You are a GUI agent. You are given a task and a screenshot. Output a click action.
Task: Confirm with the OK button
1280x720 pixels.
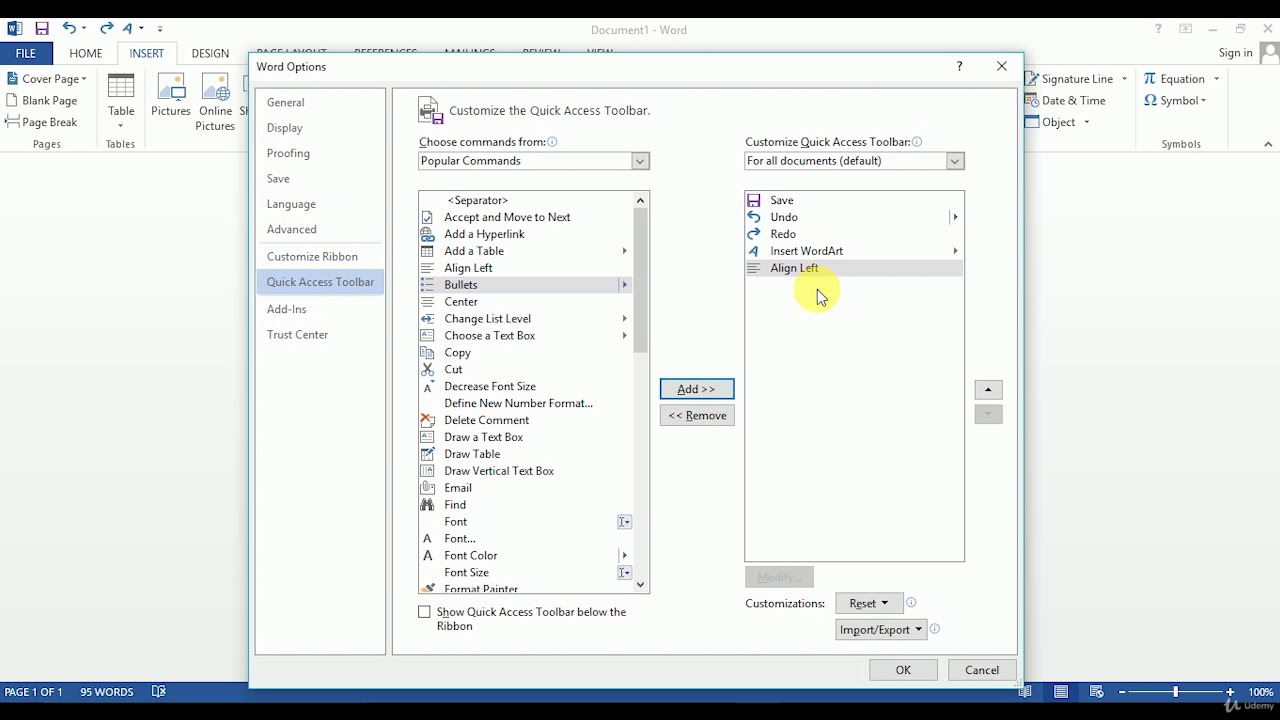[903, 670]
